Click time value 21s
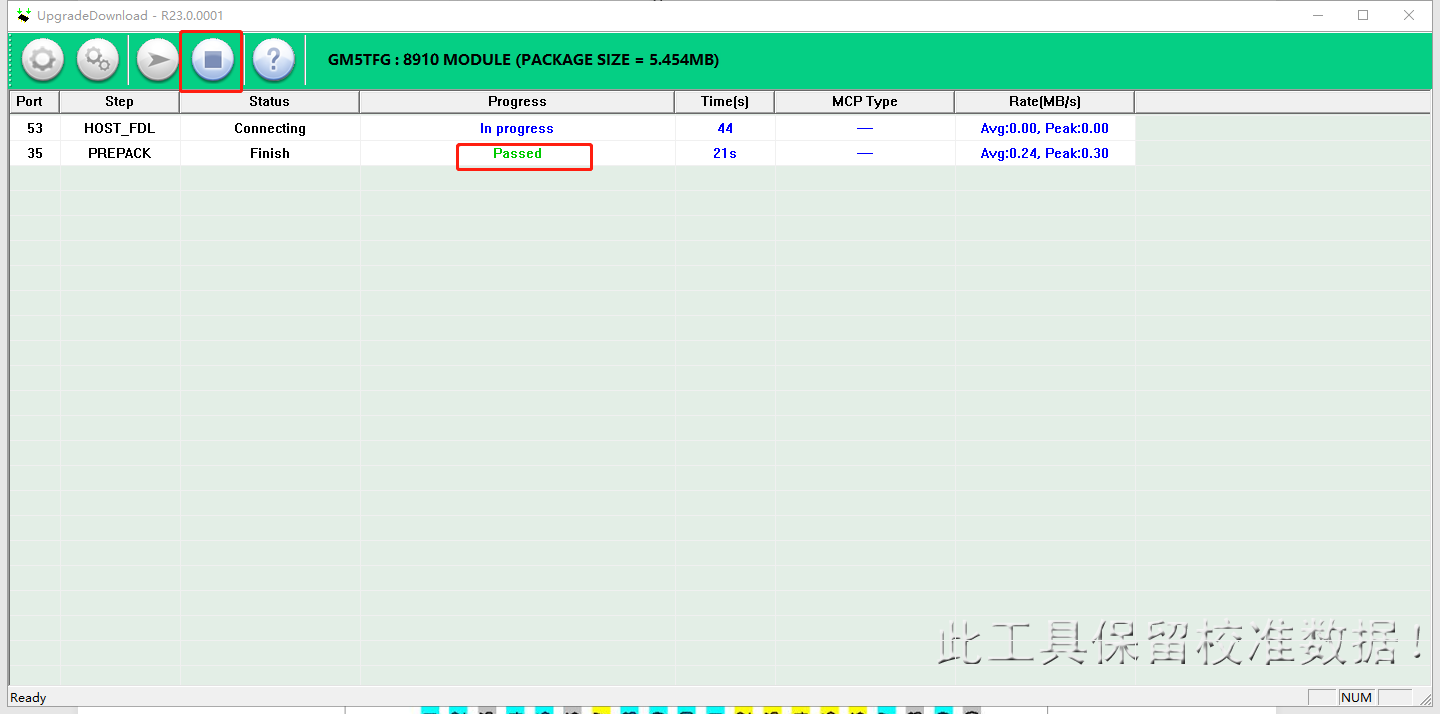 (x=725, y=153)
